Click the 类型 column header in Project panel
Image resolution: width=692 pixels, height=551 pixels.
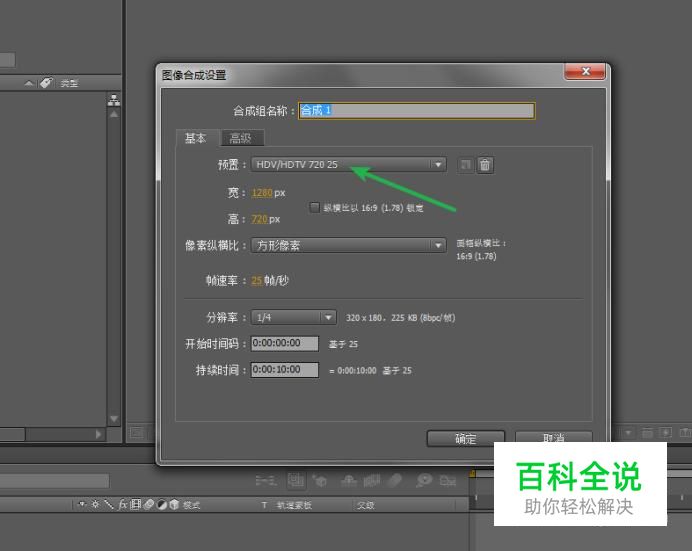coord(69,83)
